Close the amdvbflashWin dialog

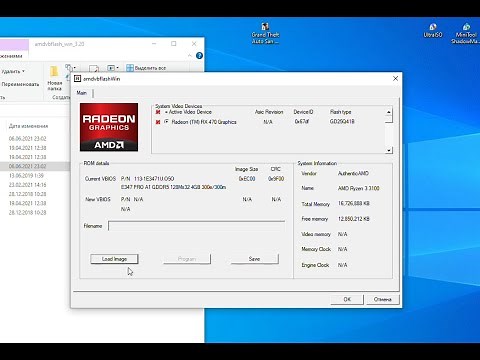395,79
